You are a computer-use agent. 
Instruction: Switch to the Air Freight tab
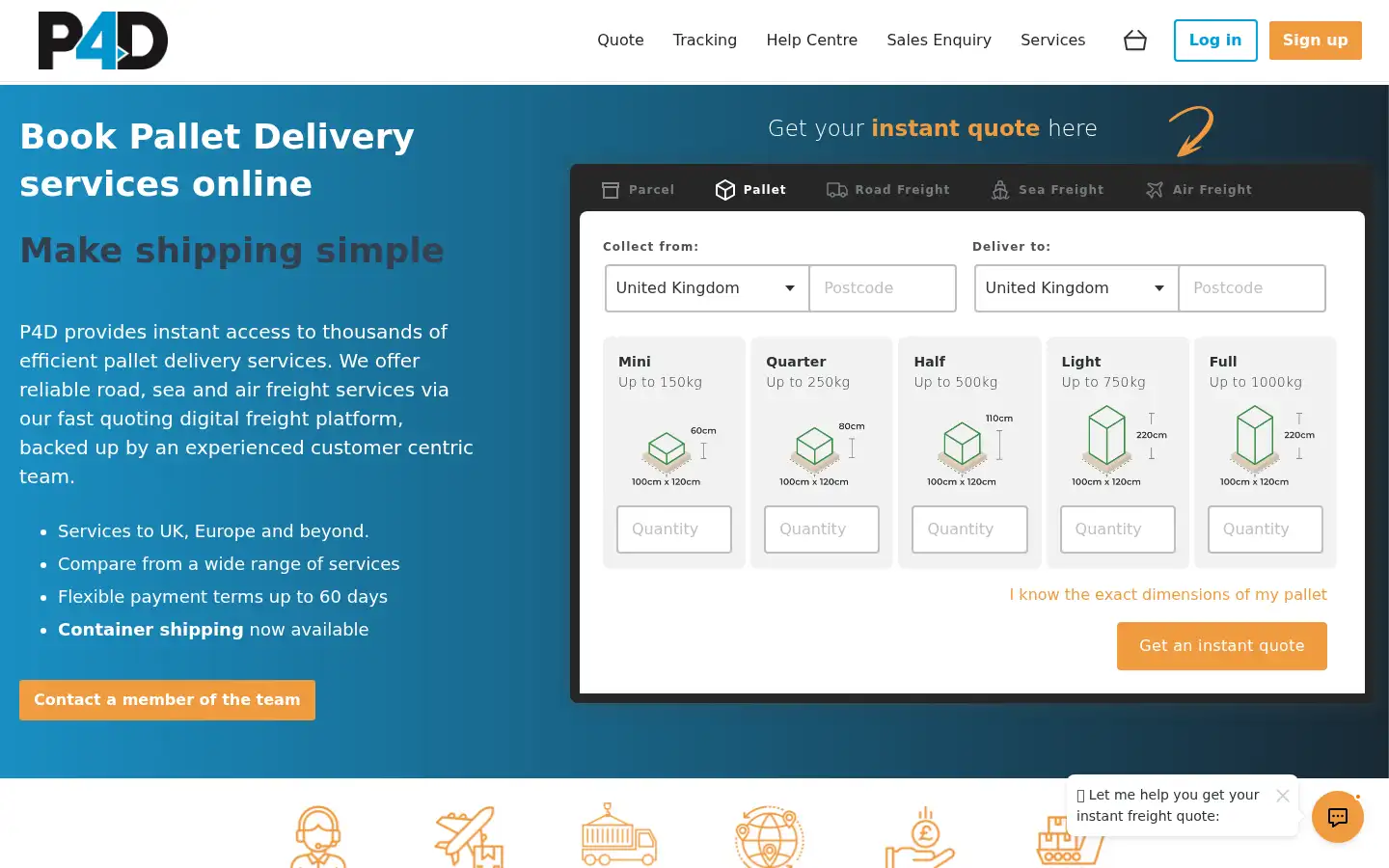tap(1199, 190)
